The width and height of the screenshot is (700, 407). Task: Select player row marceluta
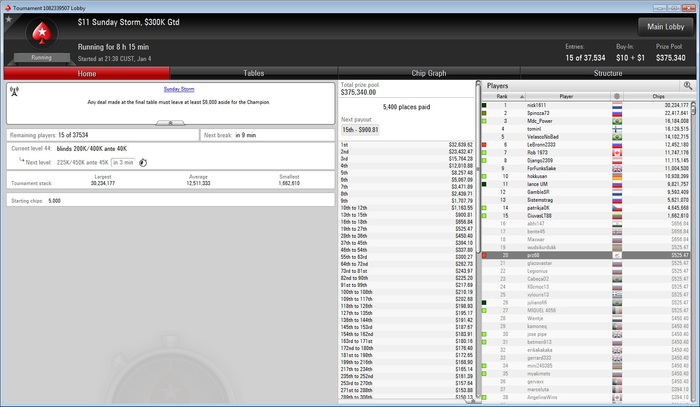click(586, 390)
